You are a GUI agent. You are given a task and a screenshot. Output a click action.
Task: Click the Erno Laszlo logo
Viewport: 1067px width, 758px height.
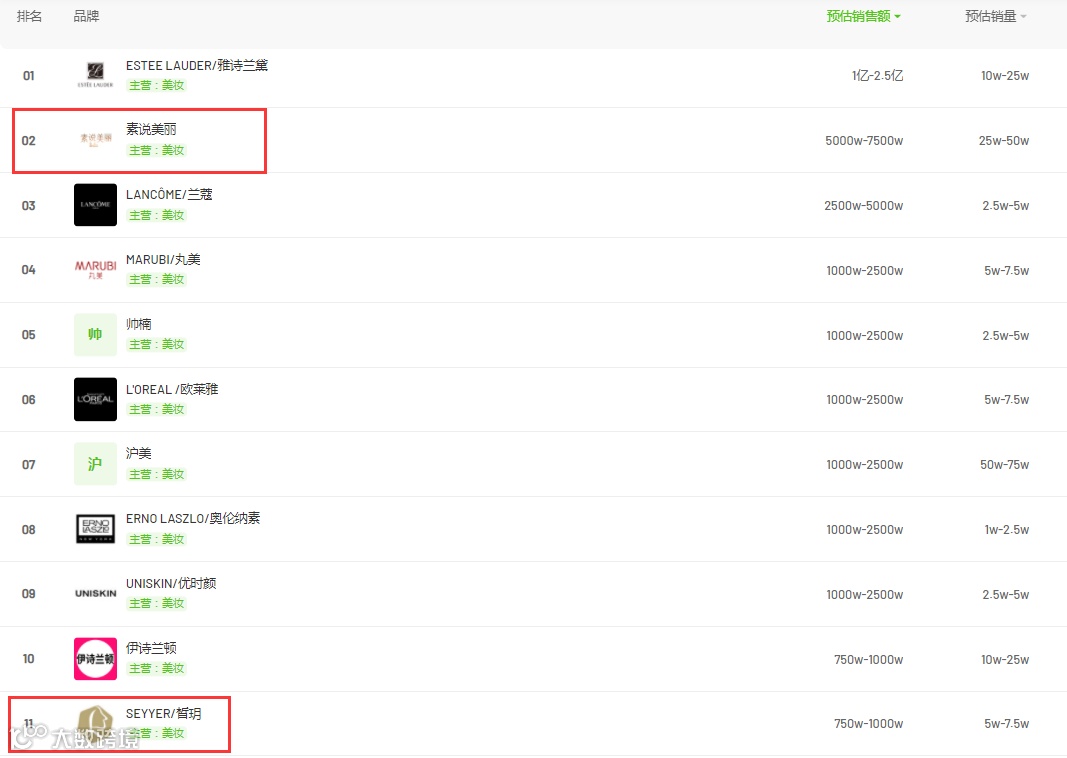tap(95, 529)
